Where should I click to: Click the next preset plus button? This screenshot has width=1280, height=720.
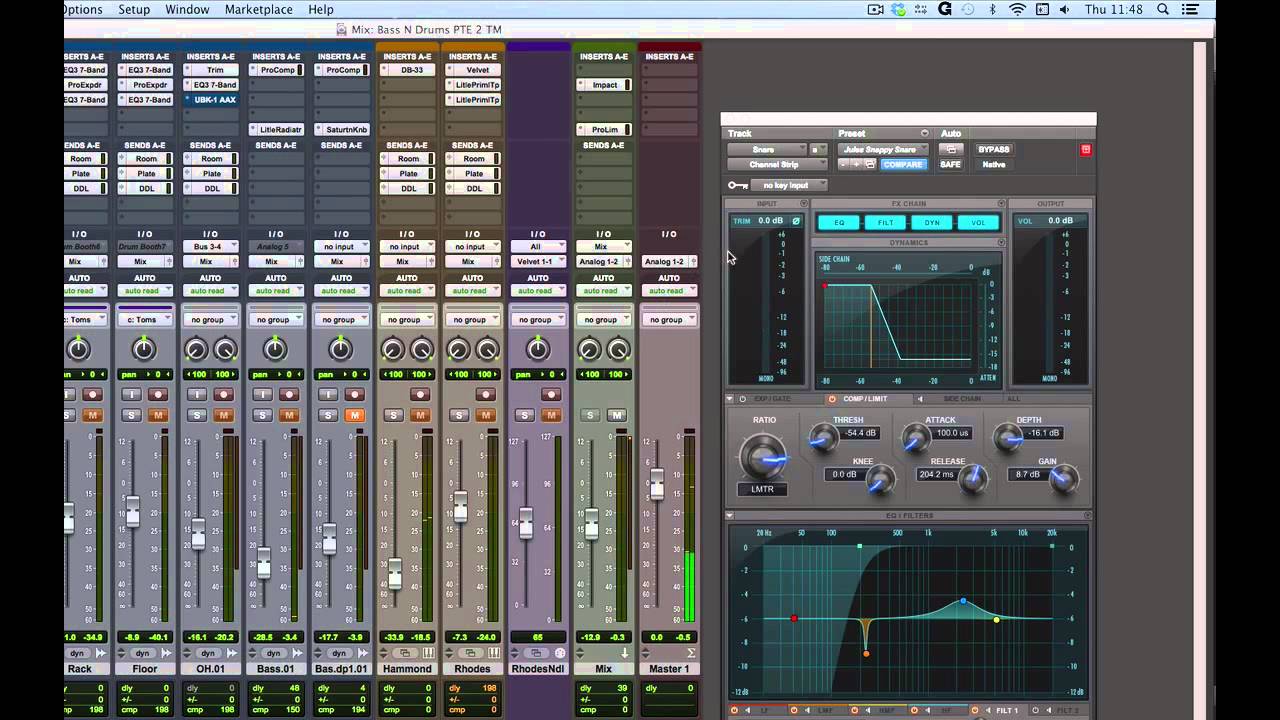(856, 164)
